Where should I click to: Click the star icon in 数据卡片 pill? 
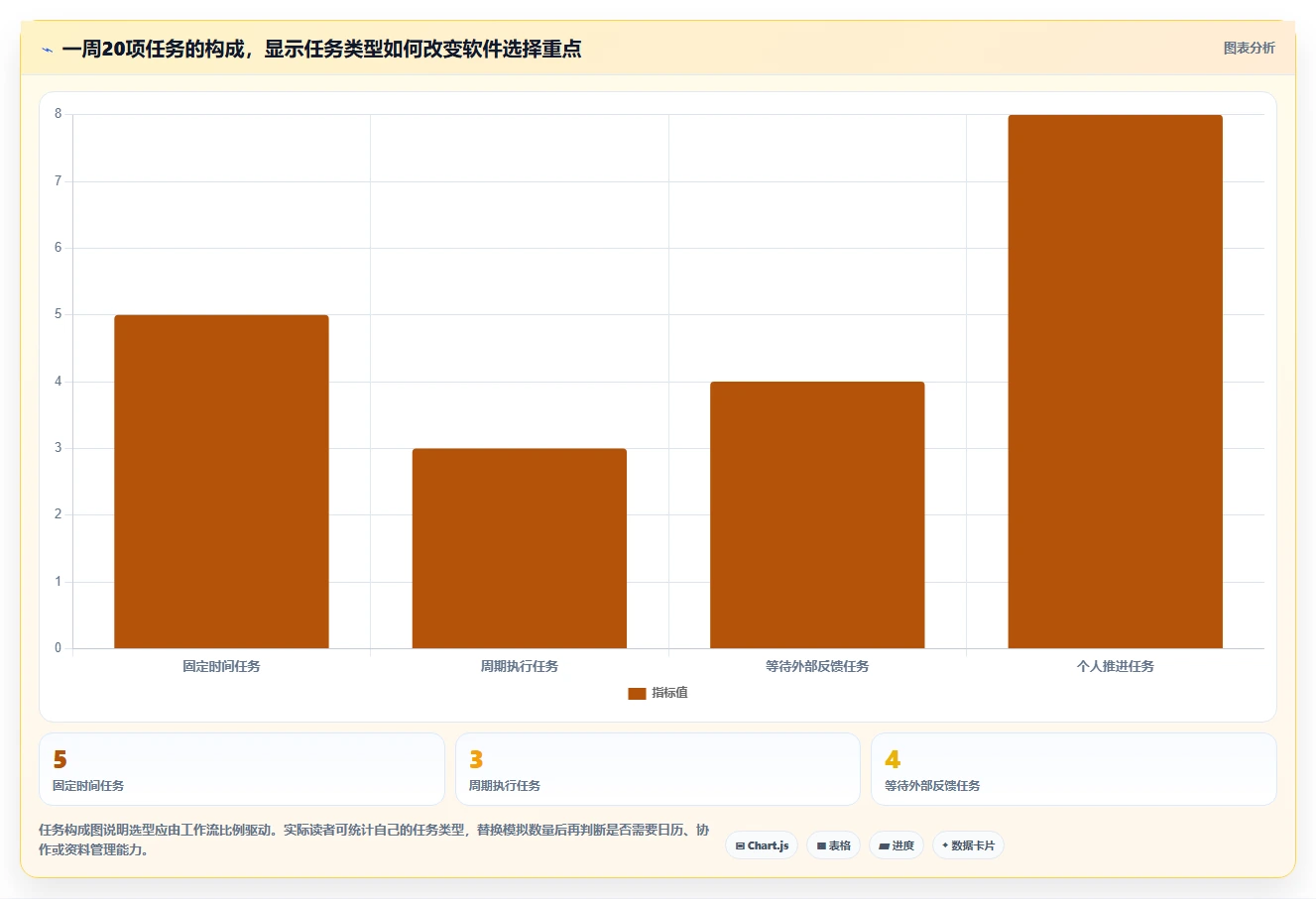coord(945,845)
